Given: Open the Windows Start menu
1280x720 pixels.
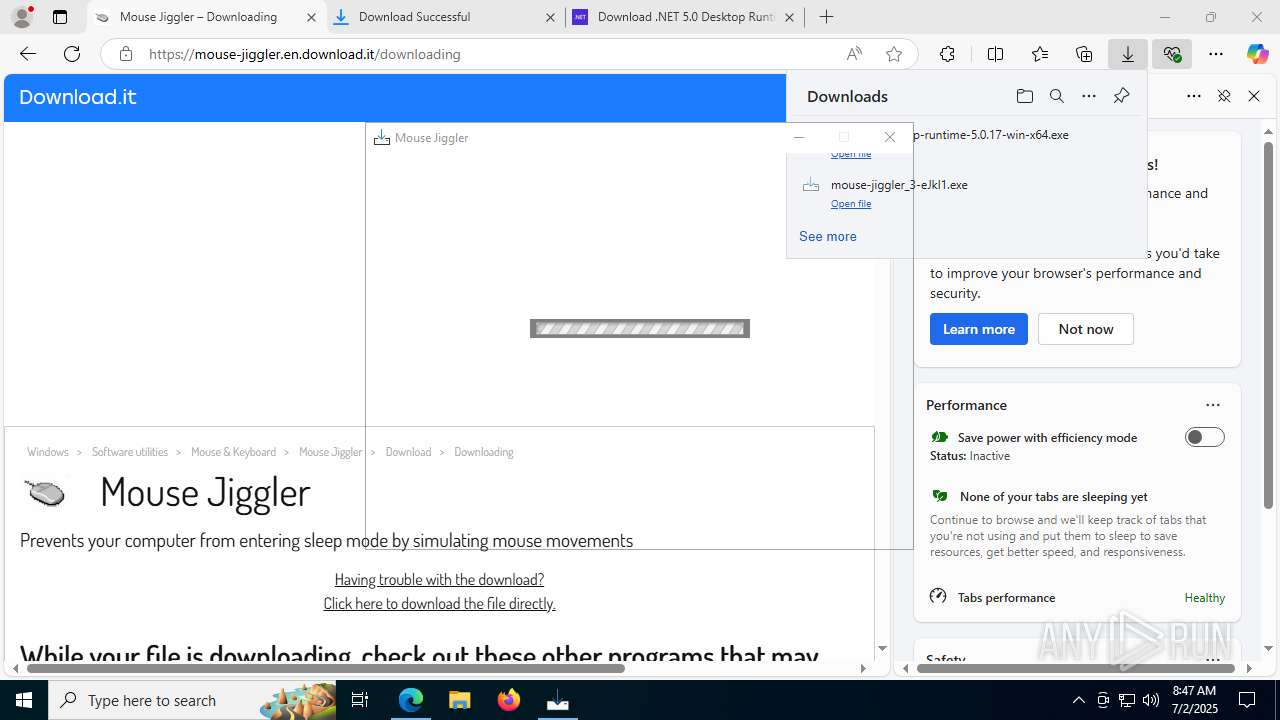Looking at the screenshot, I should tap(24, 700).
